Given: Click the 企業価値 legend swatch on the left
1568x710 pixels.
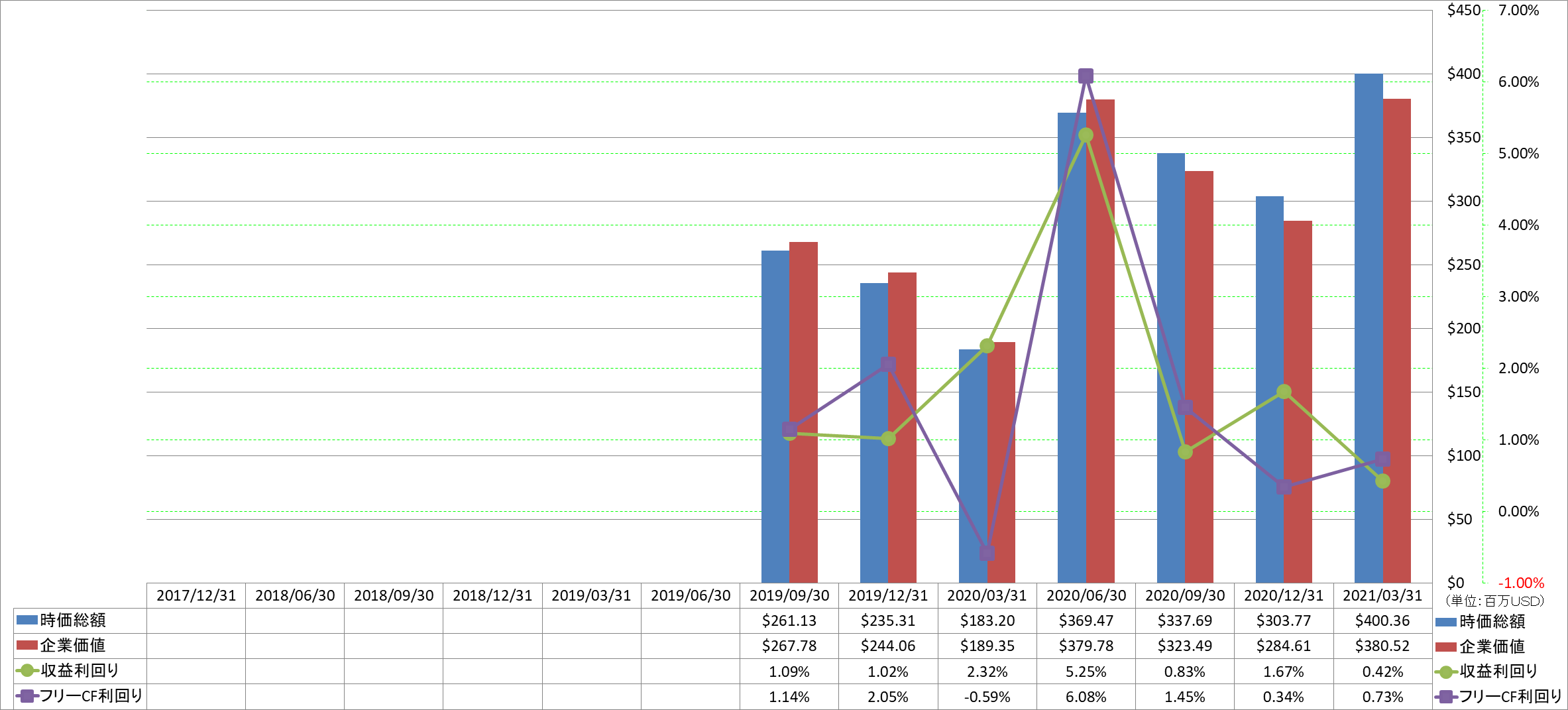Looking at the screenshot, I should tap(27, 645).
